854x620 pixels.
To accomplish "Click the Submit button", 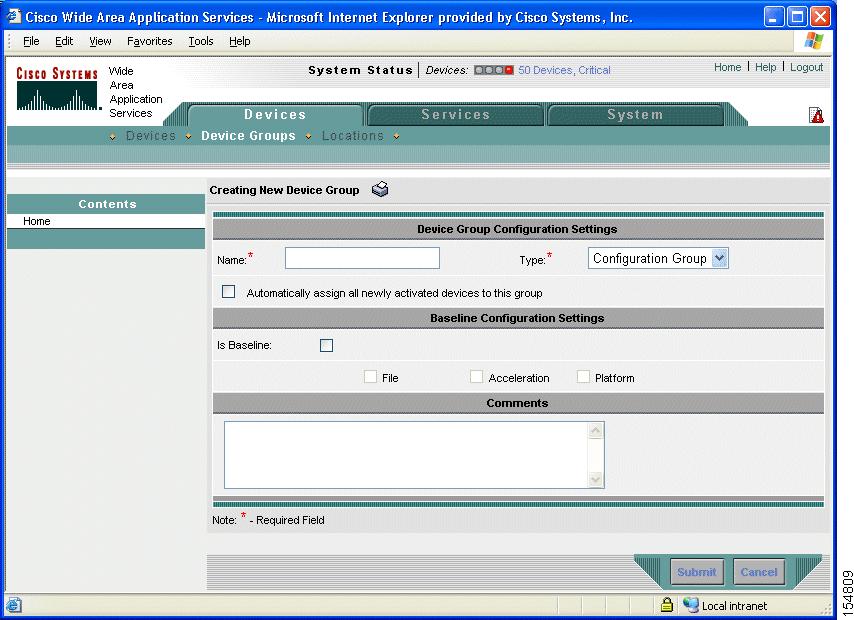I will pyautogui.click(x=697, y=572).
